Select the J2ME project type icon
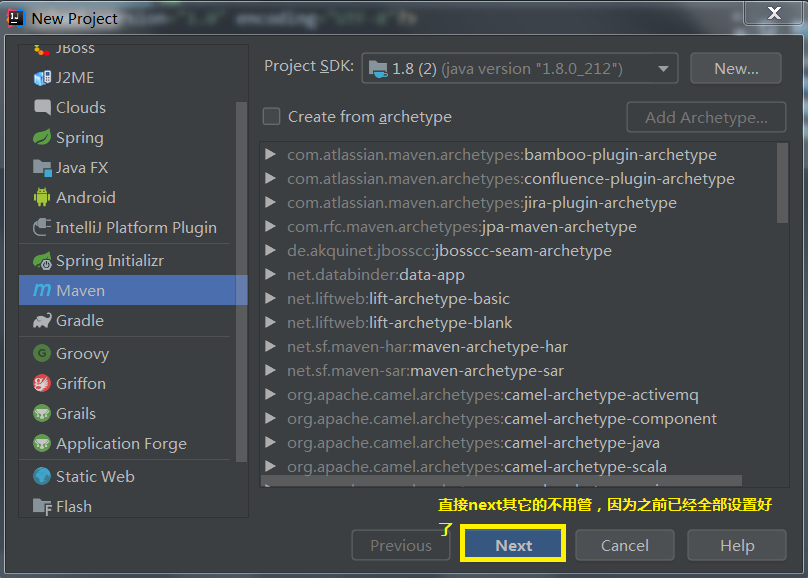808x578 pixels. [42, 78]
